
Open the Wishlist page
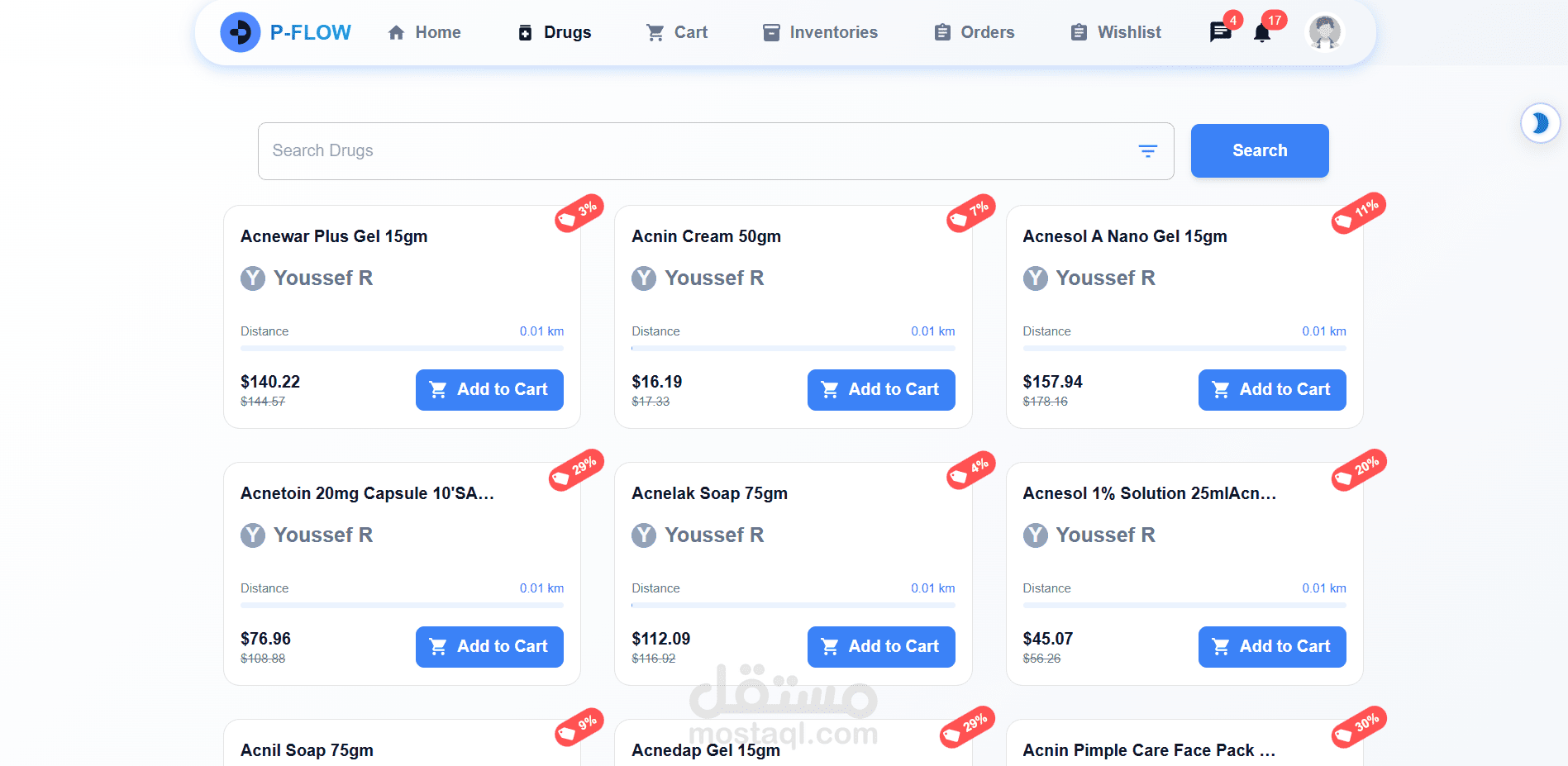tap(1115, 32)
